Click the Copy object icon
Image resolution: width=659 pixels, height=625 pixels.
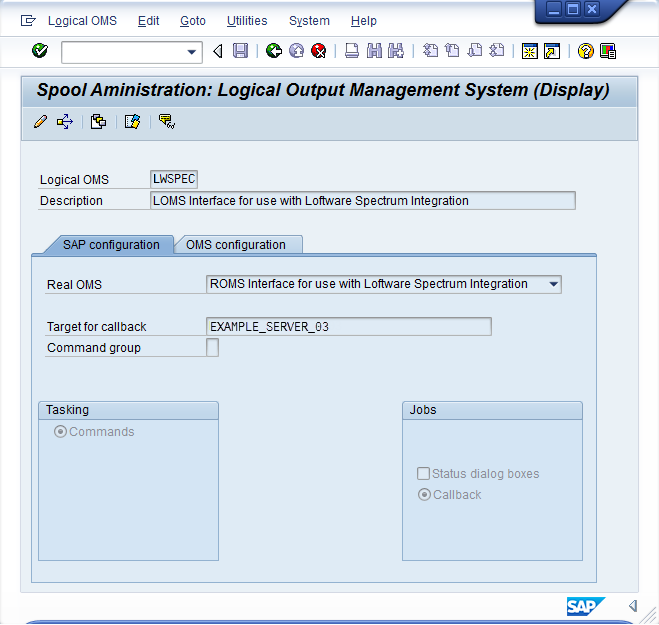click(x=98, y=122)
